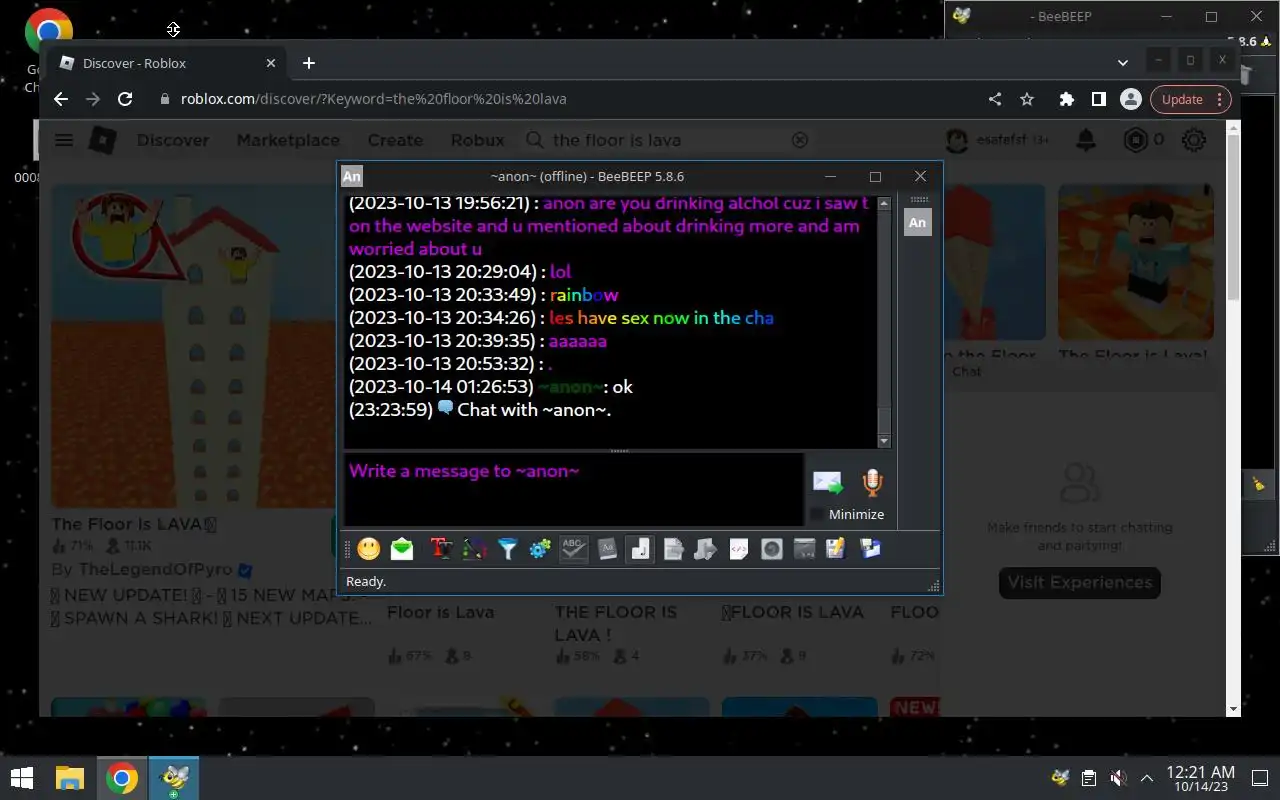Record a voice message with microphone icon
1280x800 pixels.
pos(872,483)
